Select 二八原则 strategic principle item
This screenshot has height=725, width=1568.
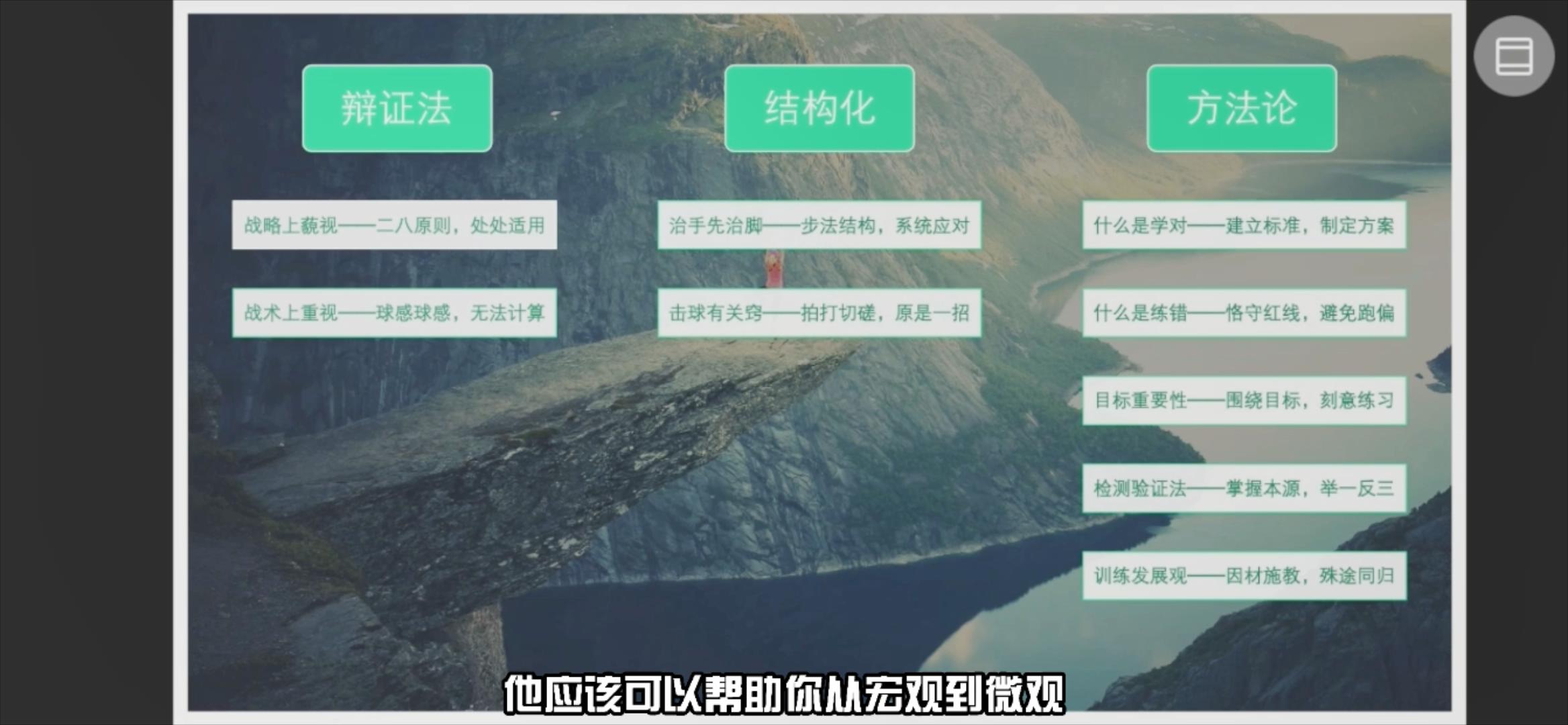(398, 225)
